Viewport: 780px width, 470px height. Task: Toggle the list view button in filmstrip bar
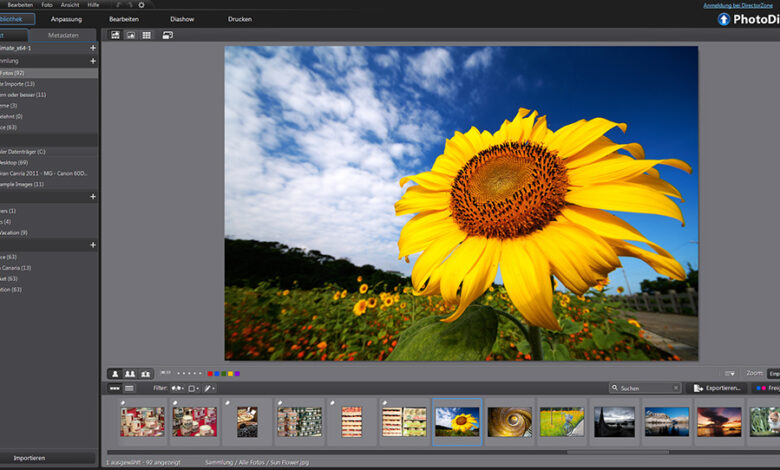pyautogui.click(x=128, y=388)
